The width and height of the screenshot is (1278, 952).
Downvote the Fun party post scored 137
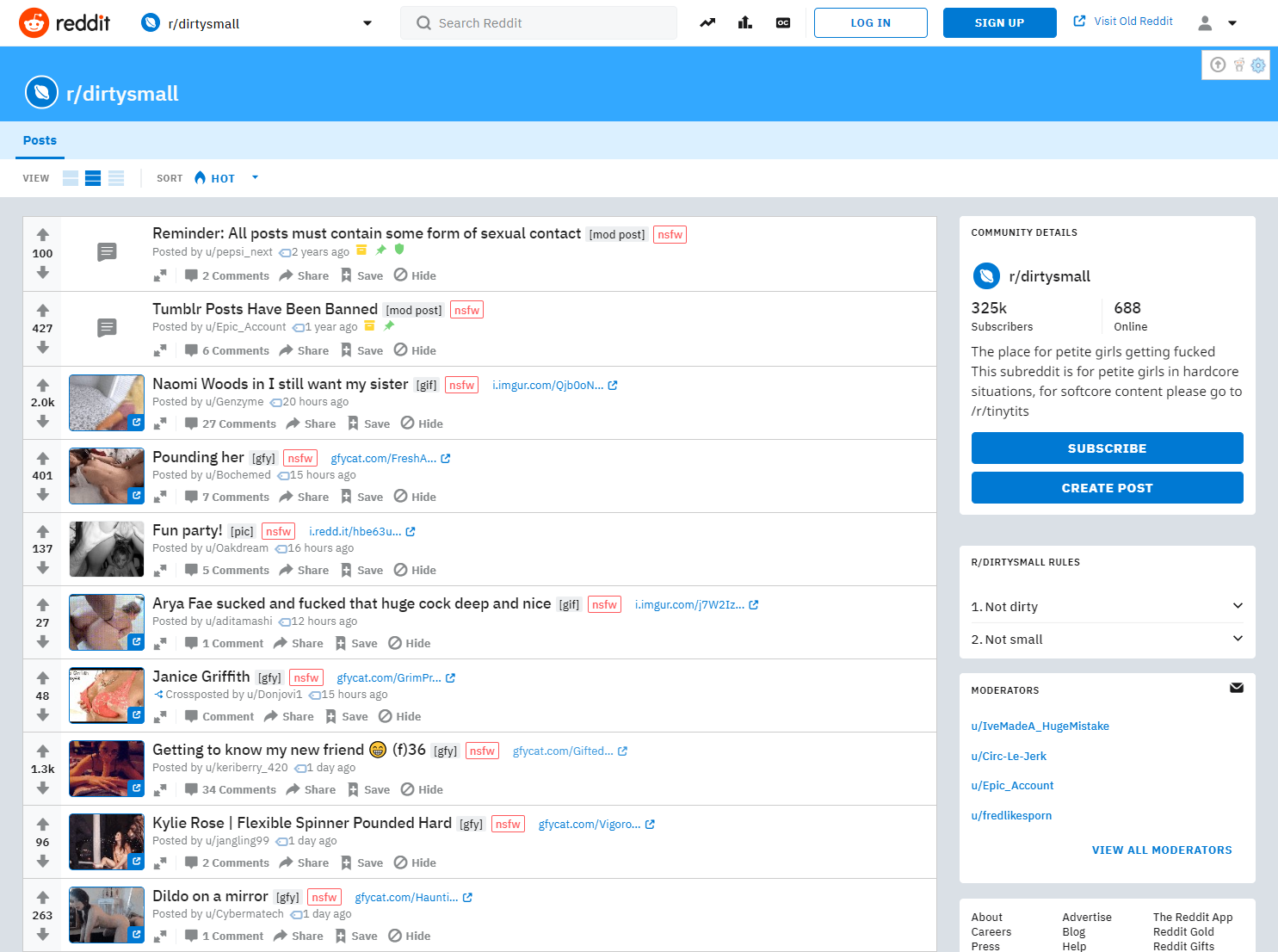[x=43, y=567]
